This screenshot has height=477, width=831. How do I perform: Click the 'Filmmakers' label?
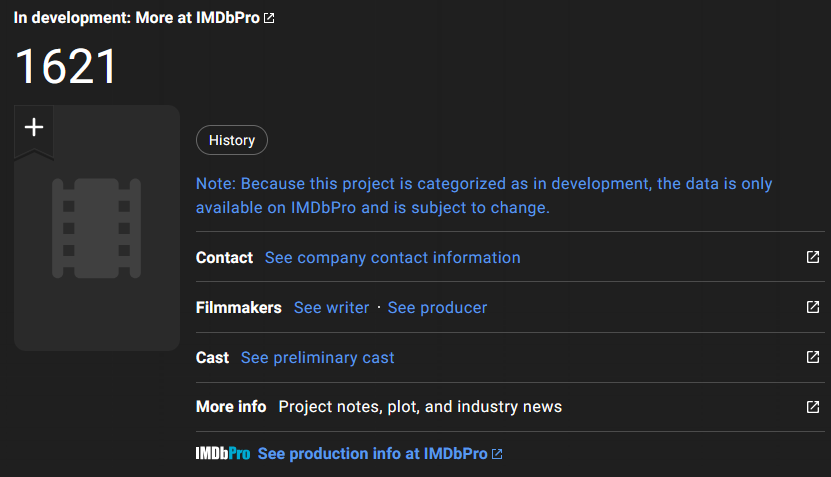[238, 307]
